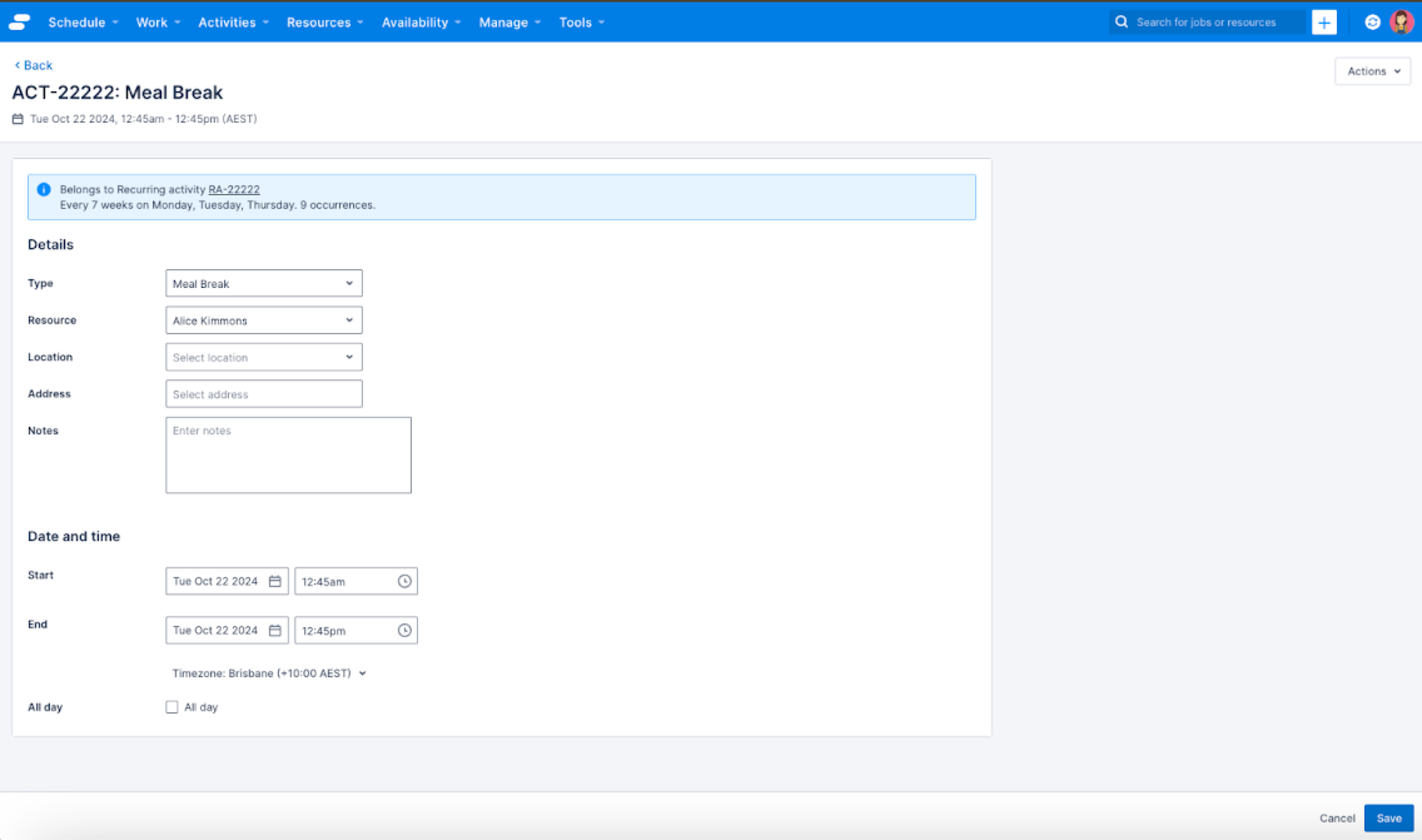Screen dimensions: 1422x840
Task: Click the End time clock icon
Action: click(404, 630)
